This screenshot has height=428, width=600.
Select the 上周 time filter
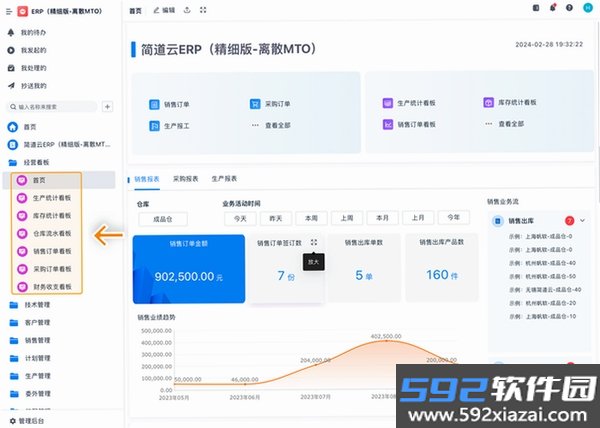pyautogui.click(x=347, y=218)
